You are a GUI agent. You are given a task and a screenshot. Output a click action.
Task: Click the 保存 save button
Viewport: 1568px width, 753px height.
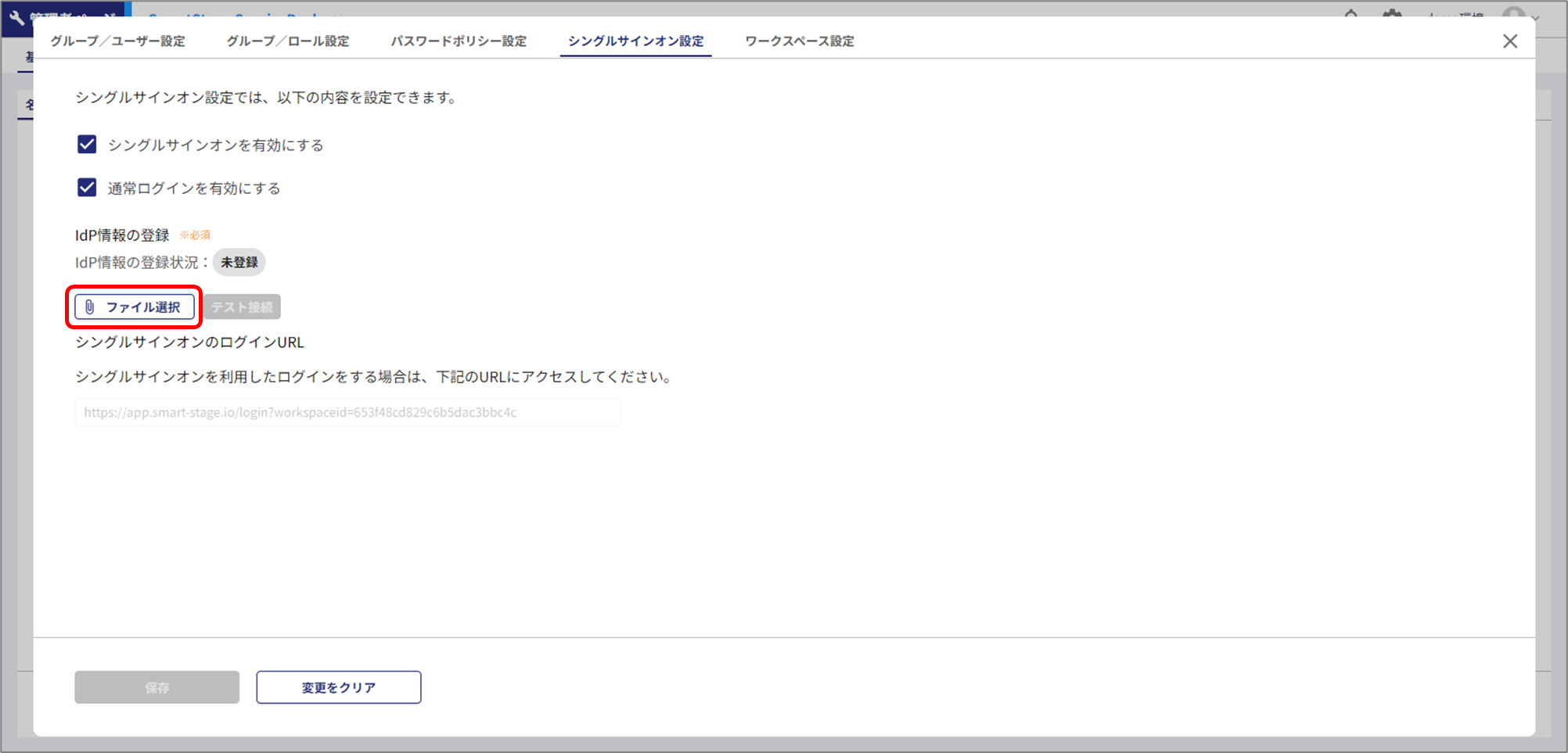(x=156, y=687)
